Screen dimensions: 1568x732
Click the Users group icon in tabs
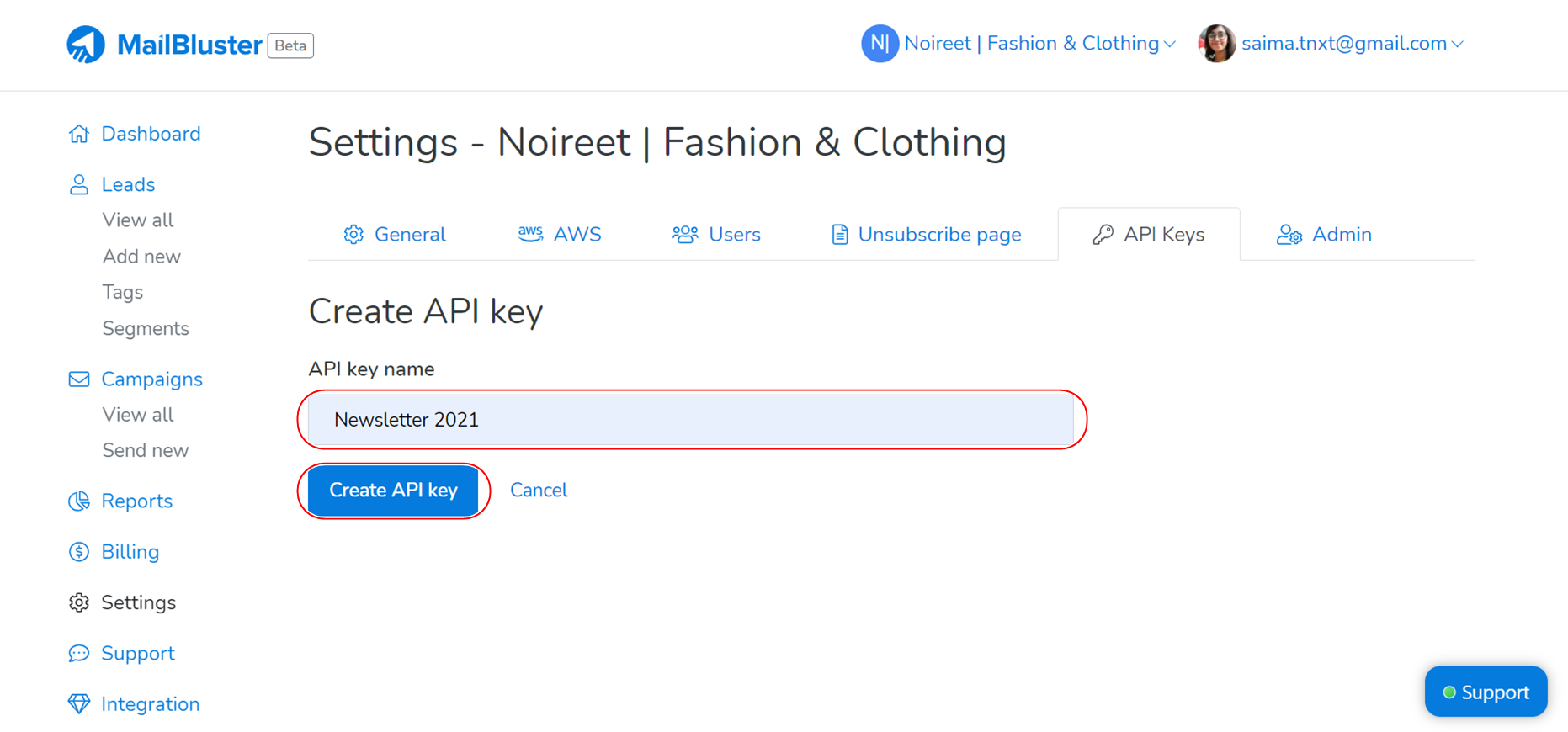685,235
